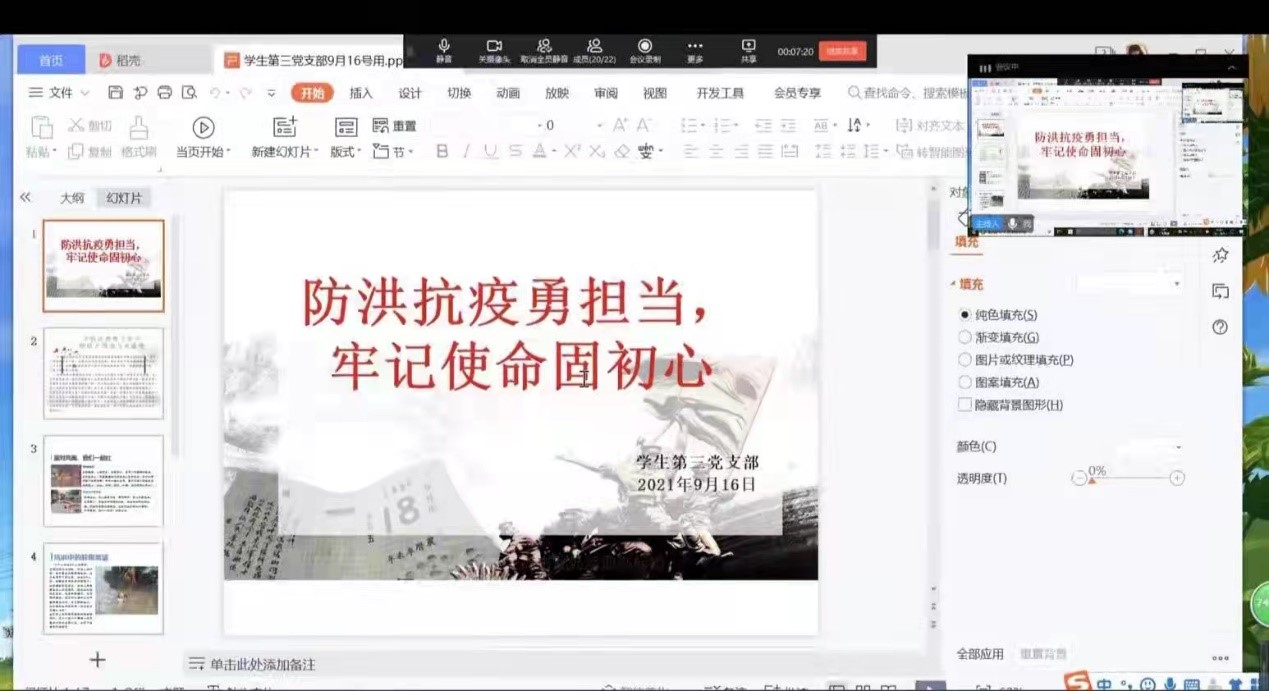Click the red end sharing button

[842, 51]
